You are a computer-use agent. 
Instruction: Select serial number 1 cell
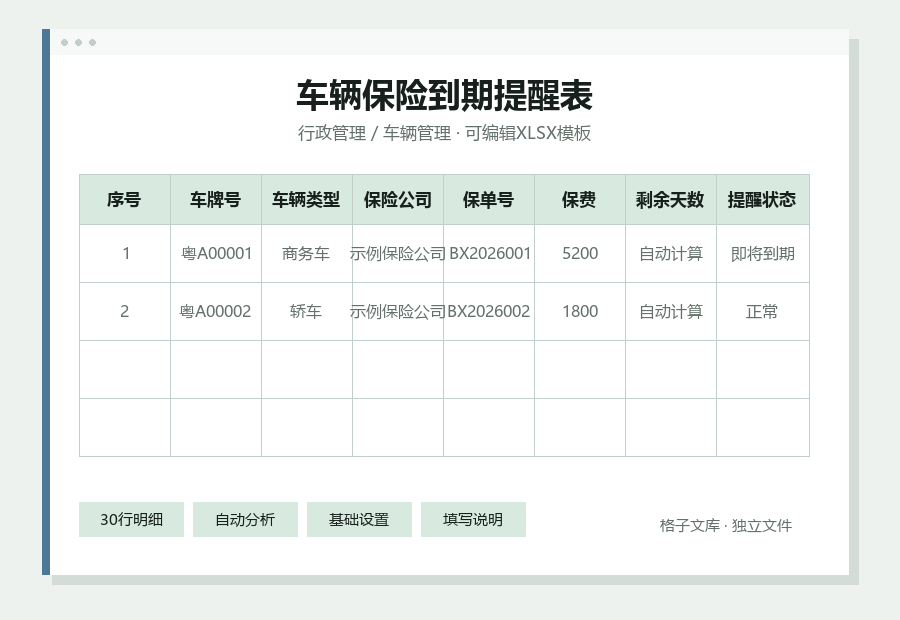click(125, 253)
